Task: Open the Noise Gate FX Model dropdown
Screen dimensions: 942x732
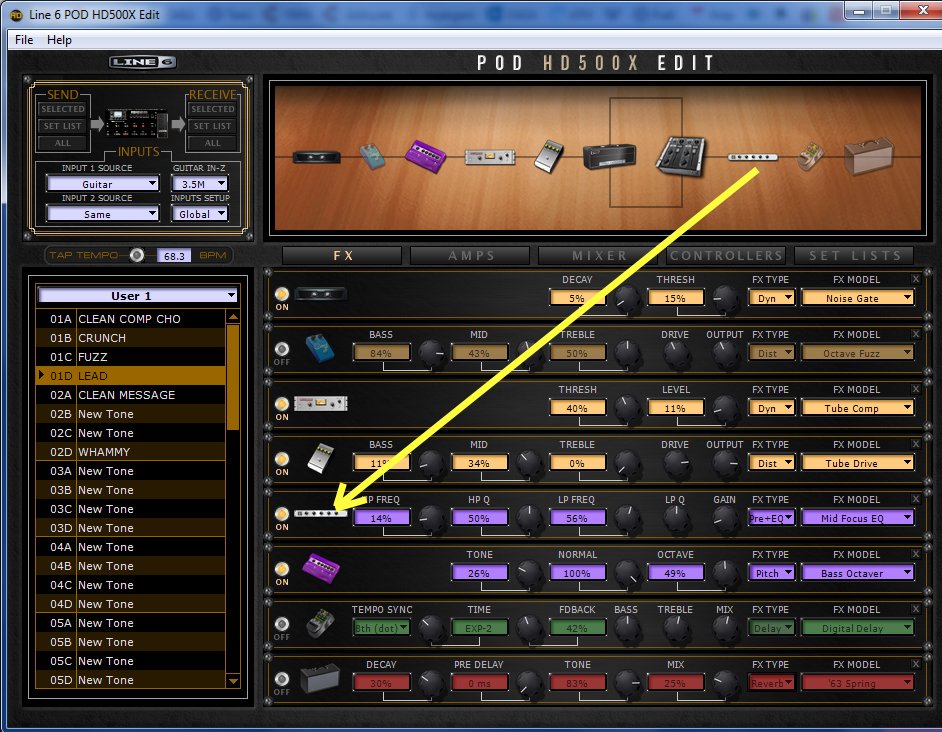Action: 858,297
